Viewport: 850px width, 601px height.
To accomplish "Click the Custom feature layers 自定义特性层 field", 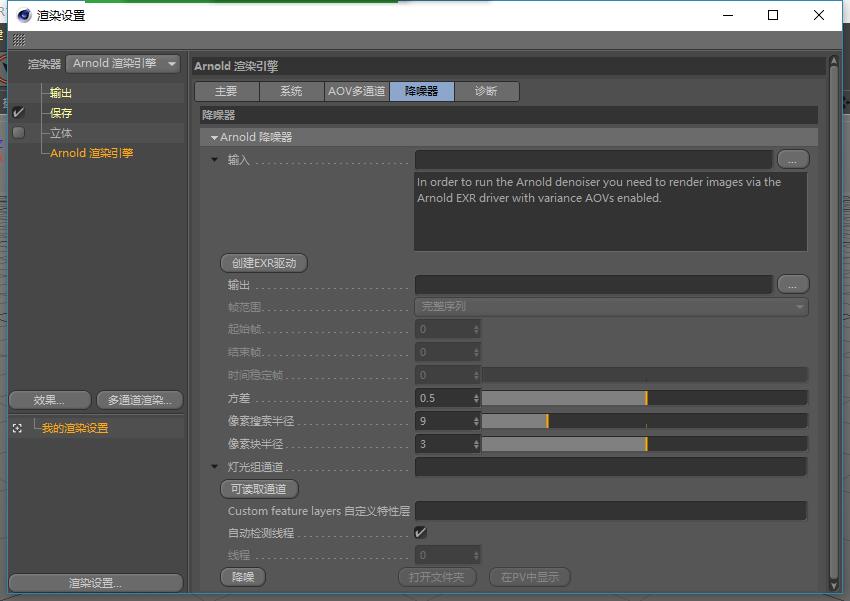I will (611, 510).
